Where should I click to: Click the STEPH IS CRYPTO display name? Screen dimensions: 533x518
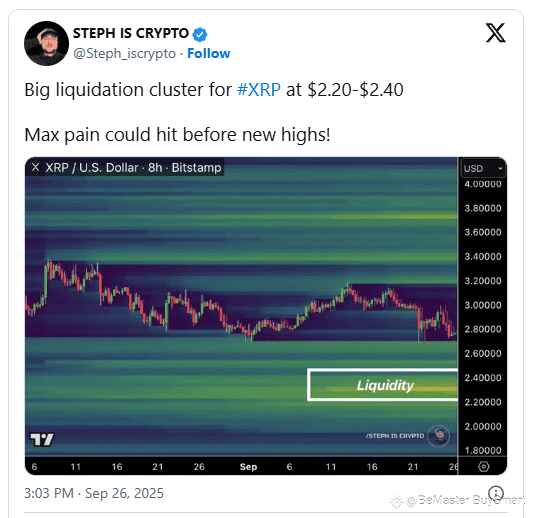pos(131,33)
